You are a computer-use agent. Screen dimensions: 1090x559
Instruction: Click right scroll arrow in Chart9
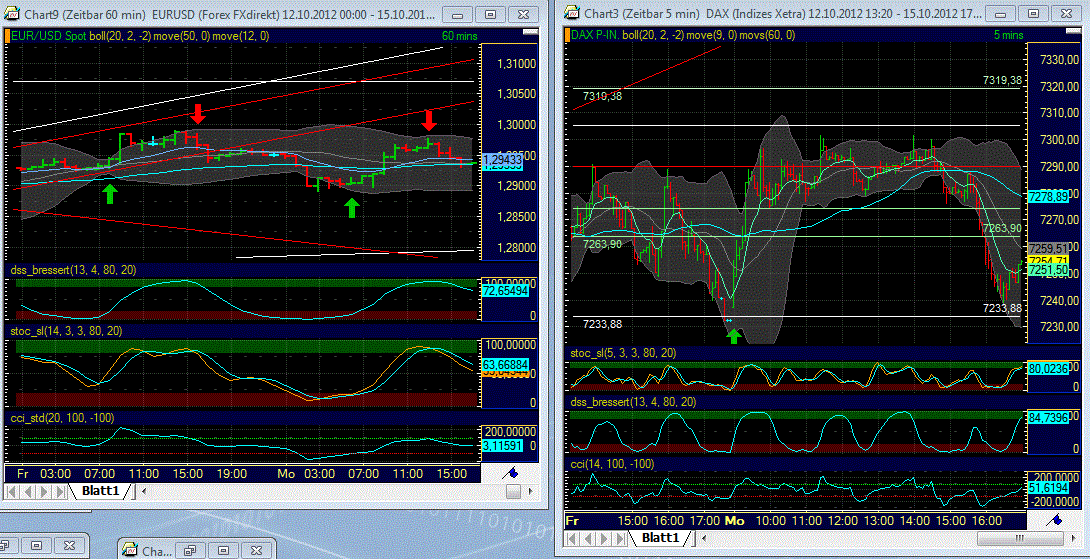[x=532, y=491]
